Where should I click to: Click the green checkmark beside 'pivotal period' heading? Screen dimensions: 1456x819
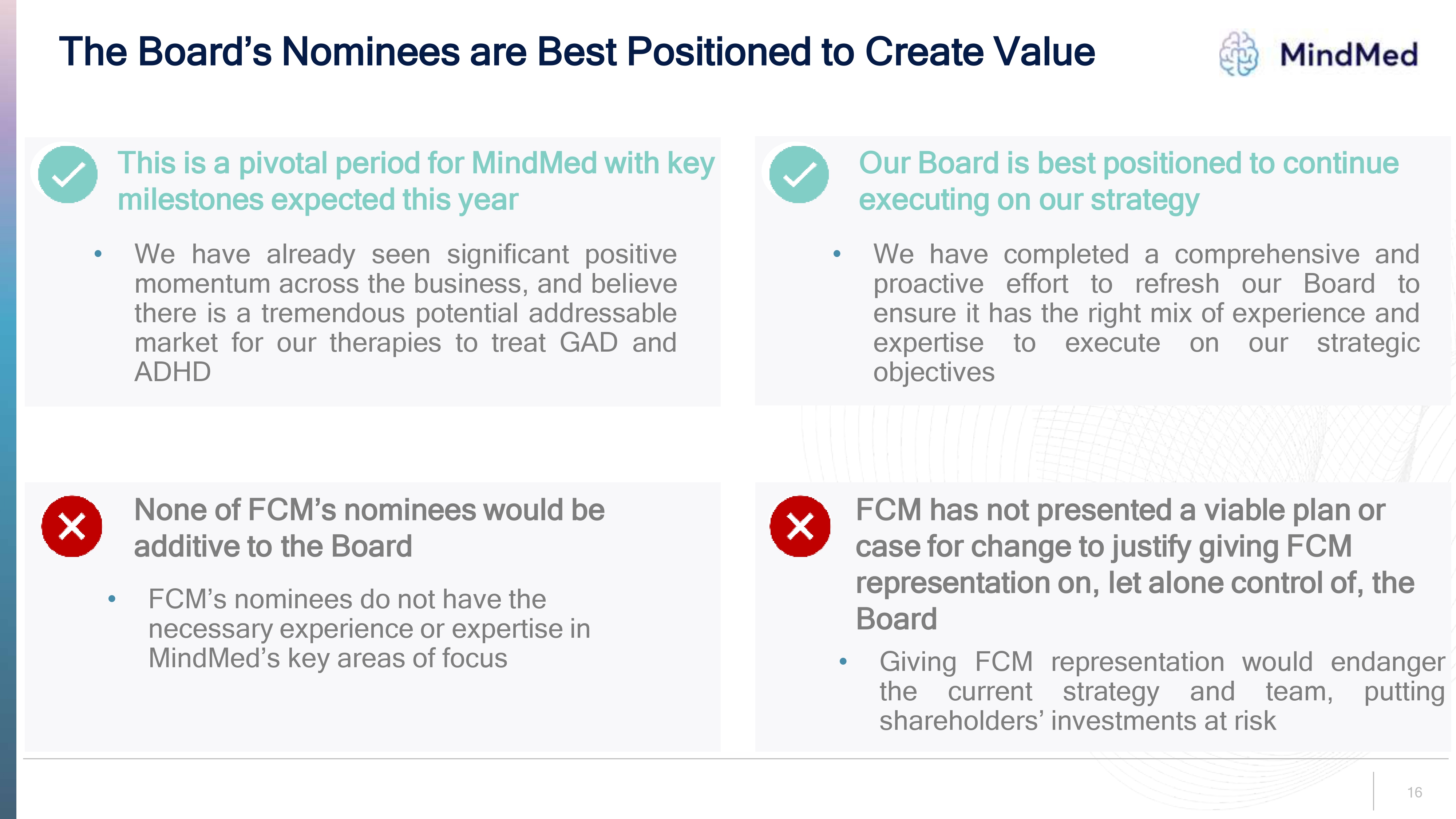68,175
